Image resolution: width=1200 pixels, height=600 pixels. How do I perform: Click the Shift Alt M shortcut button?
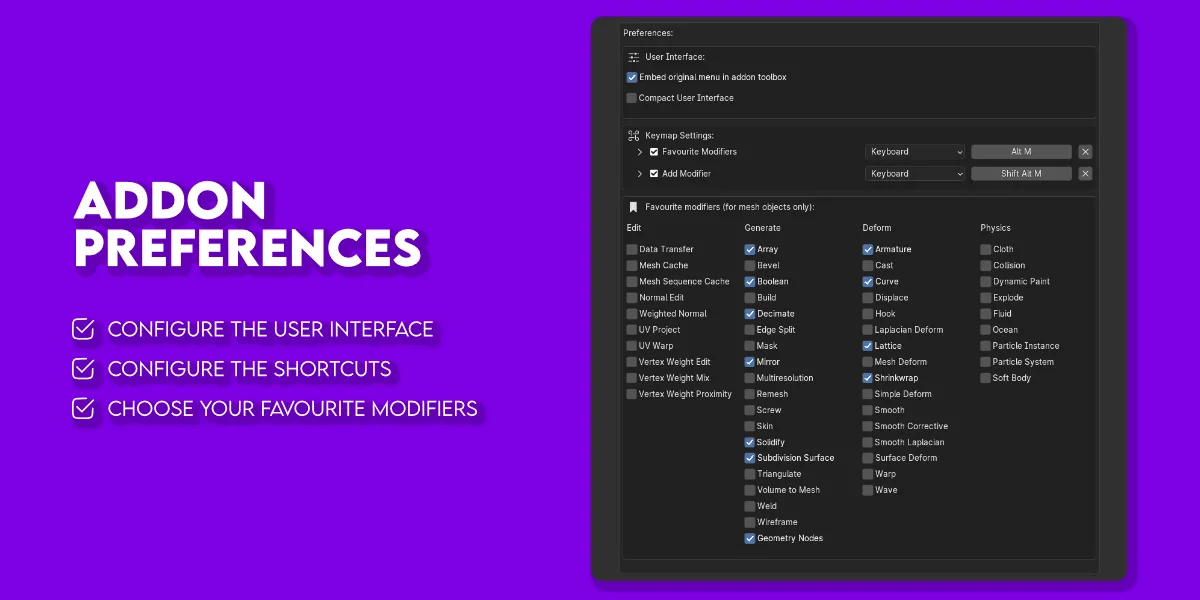(x=1021, y=174)
